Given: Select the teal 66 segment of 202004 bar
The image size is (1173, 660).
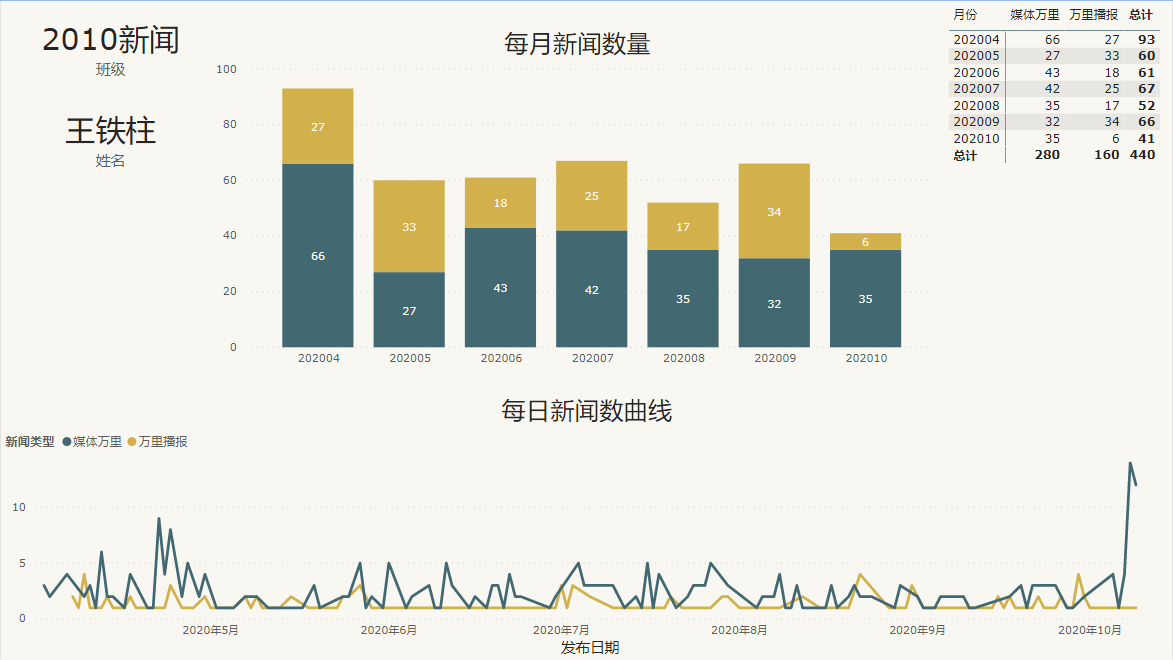Looking at the screenshot, I should (x=318, y=256).
